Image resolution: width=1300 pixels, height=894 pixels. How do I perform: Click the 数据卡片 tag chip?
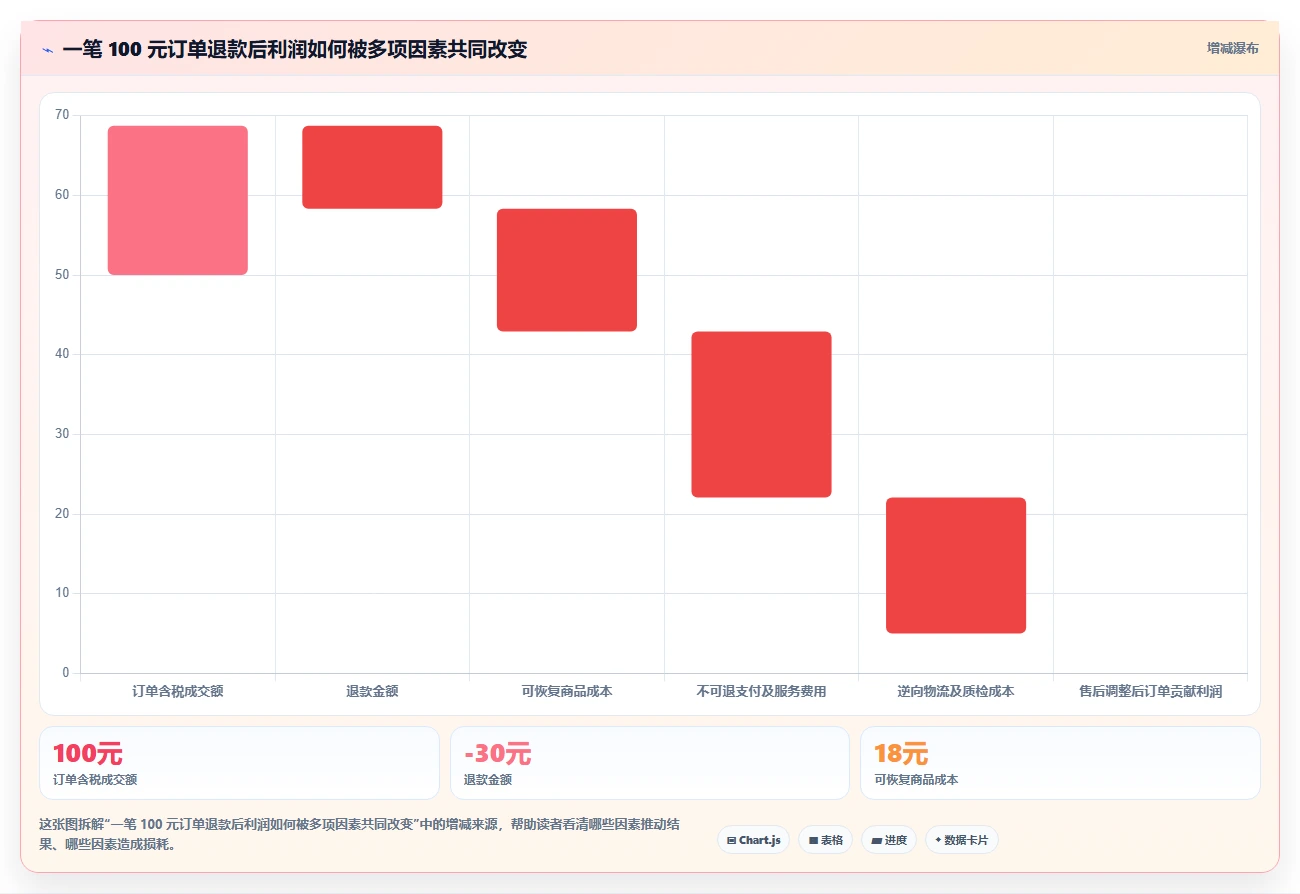(x=961, y=840)
